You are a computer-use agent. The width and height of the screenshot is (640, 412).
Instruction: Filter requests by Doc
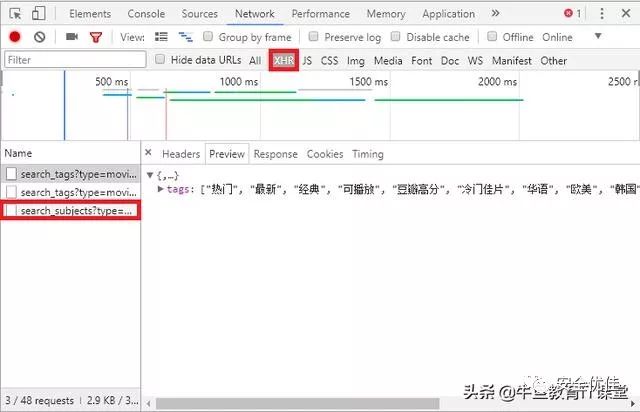coord(450,60)
